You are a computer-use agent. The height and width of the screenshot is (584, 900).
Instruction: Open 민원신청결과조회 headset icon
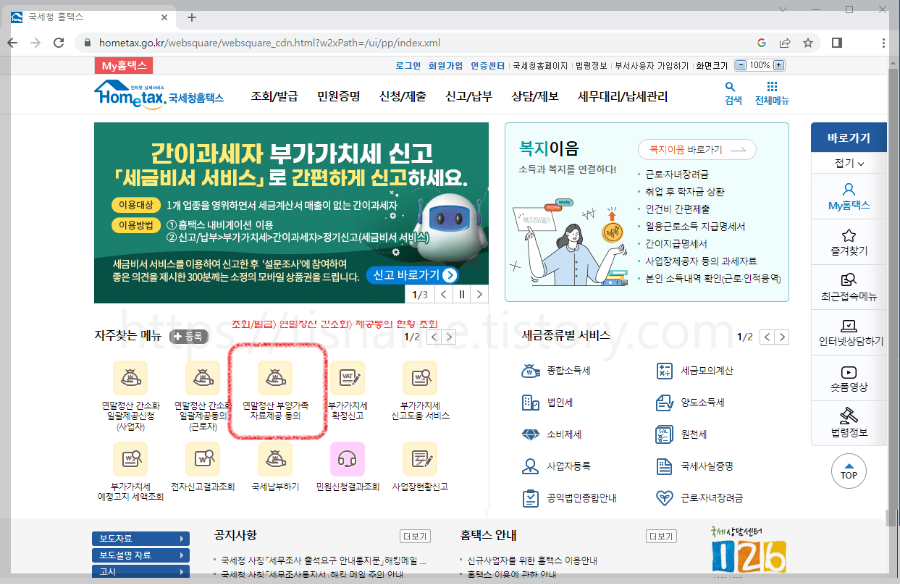tap(348, 459)
